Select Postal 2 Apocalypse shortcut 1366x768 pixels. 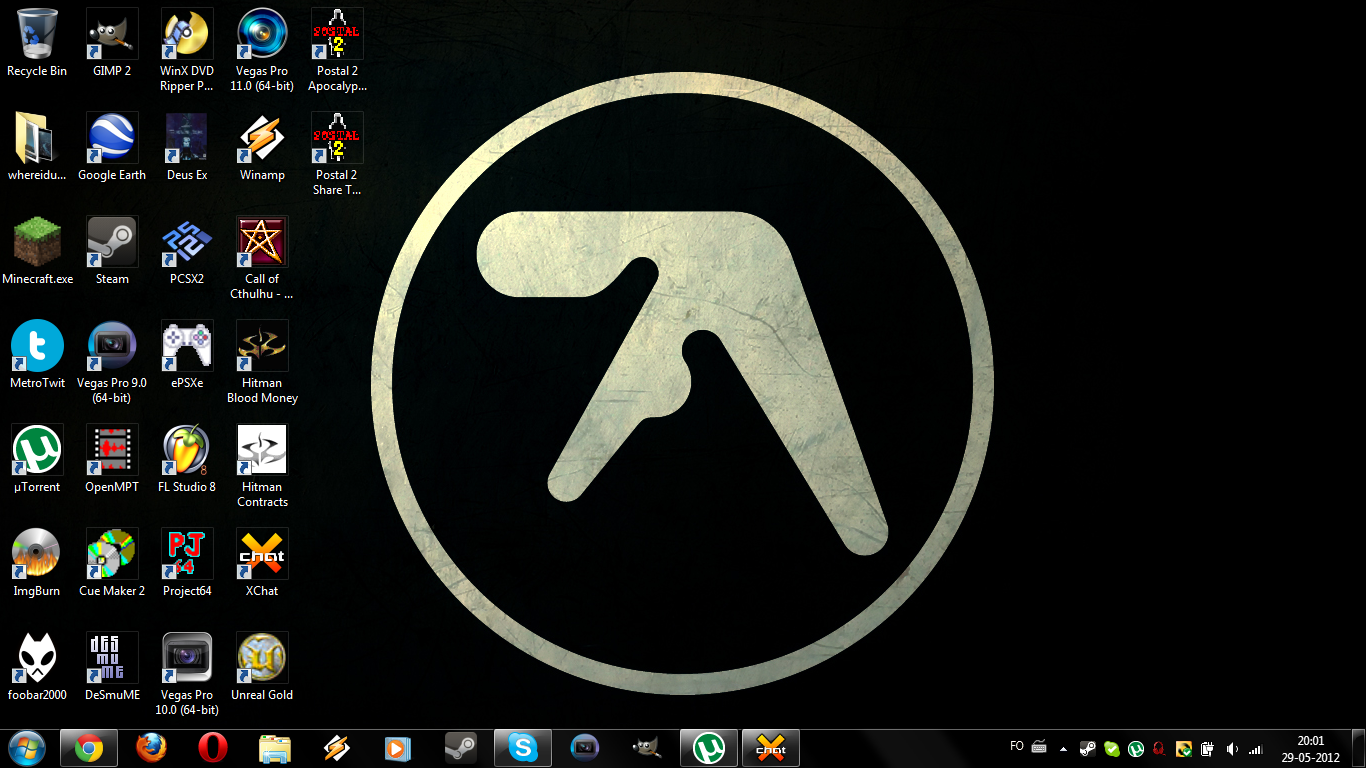337,51
